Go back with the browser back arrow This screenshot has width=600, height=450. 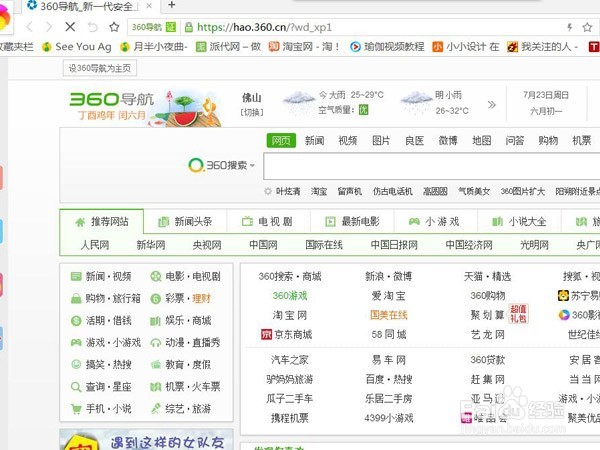pyautogui.click(x=29, y=27)
